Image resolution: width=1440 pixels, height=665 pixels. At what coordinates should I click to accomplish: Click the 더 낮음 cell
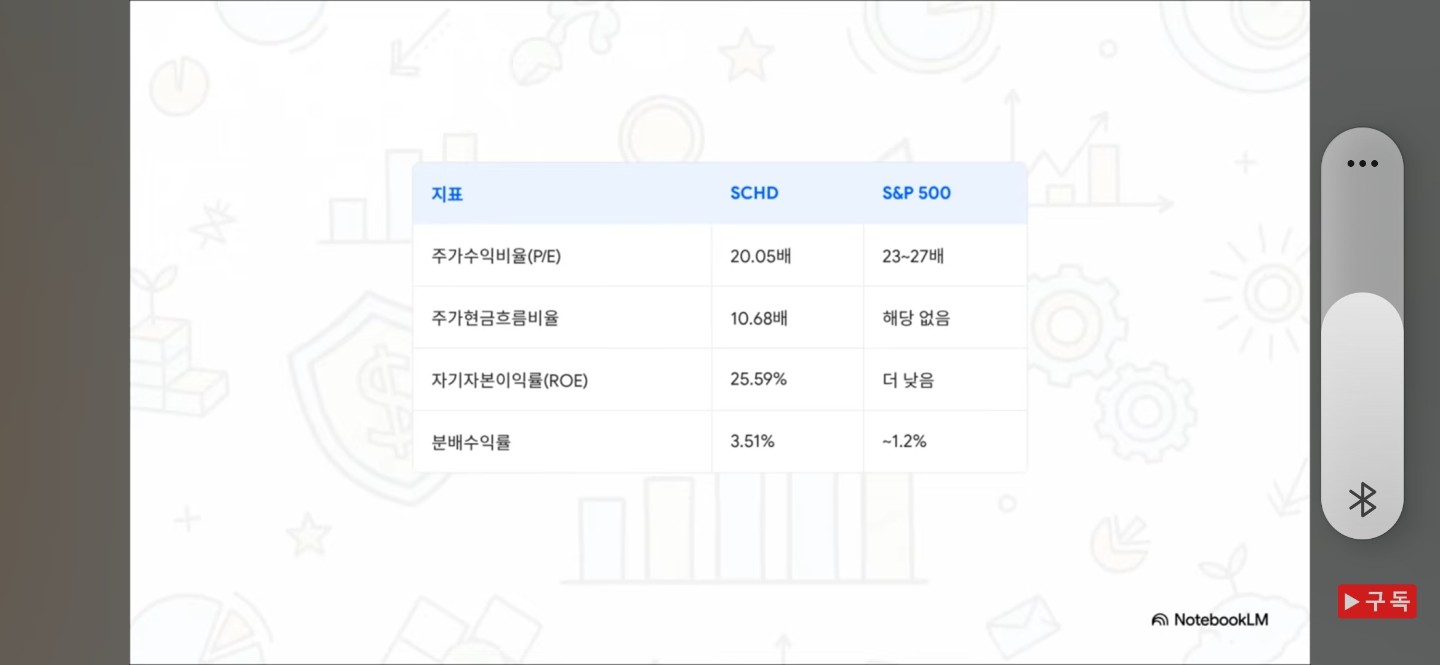click(x=908, y=380)
